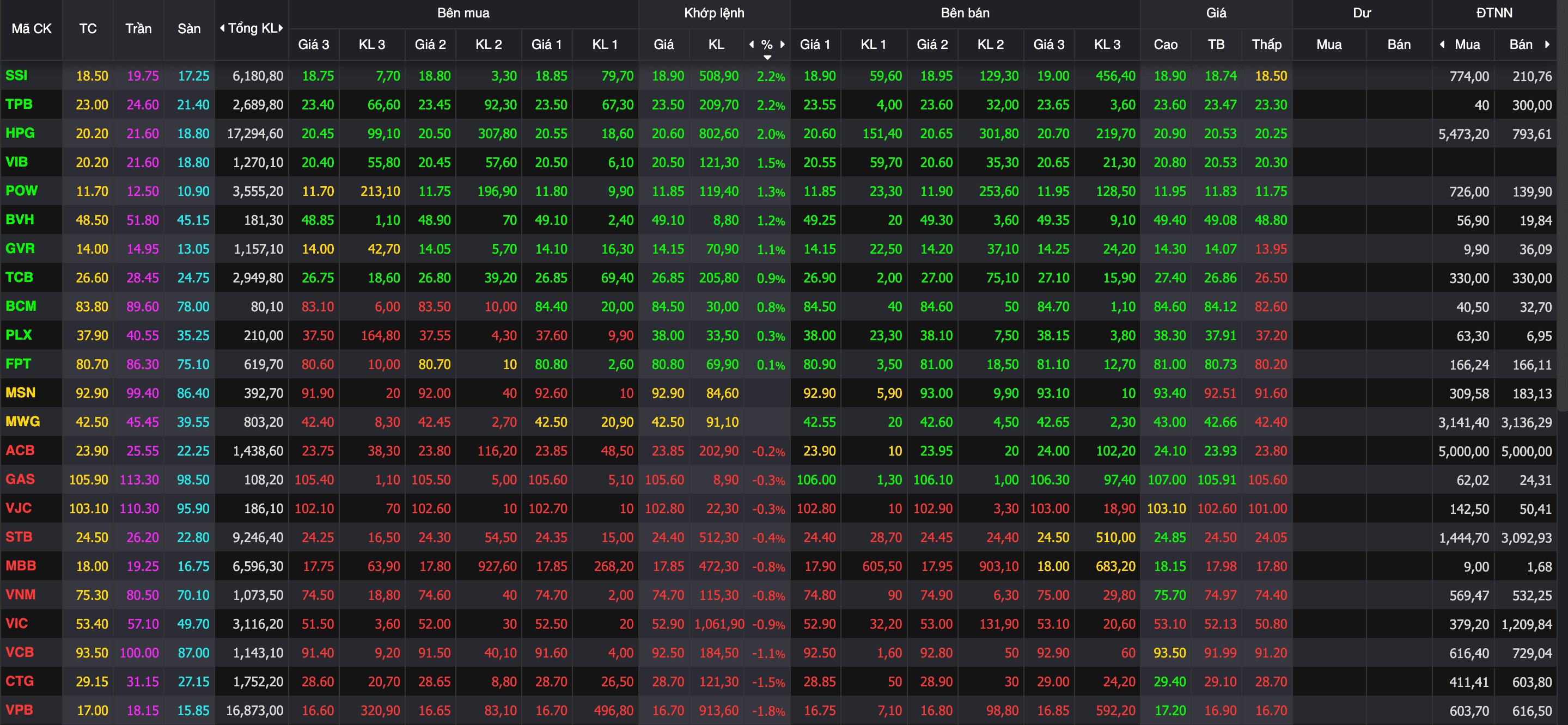Select the VIC ticker
The height and width of the screenshot is (725, 1568).
(16, 623)
